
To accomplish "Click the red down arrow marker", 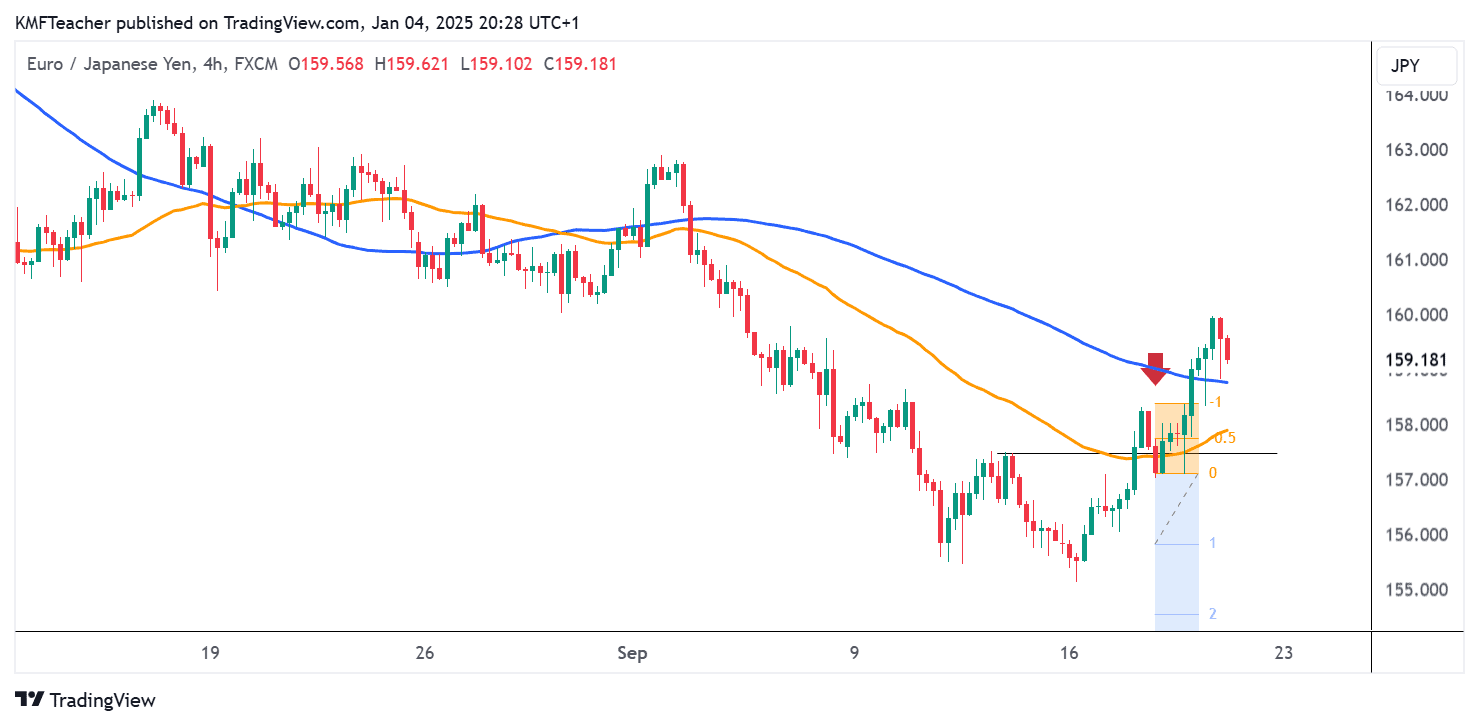I will click(x=1156, y=367).
